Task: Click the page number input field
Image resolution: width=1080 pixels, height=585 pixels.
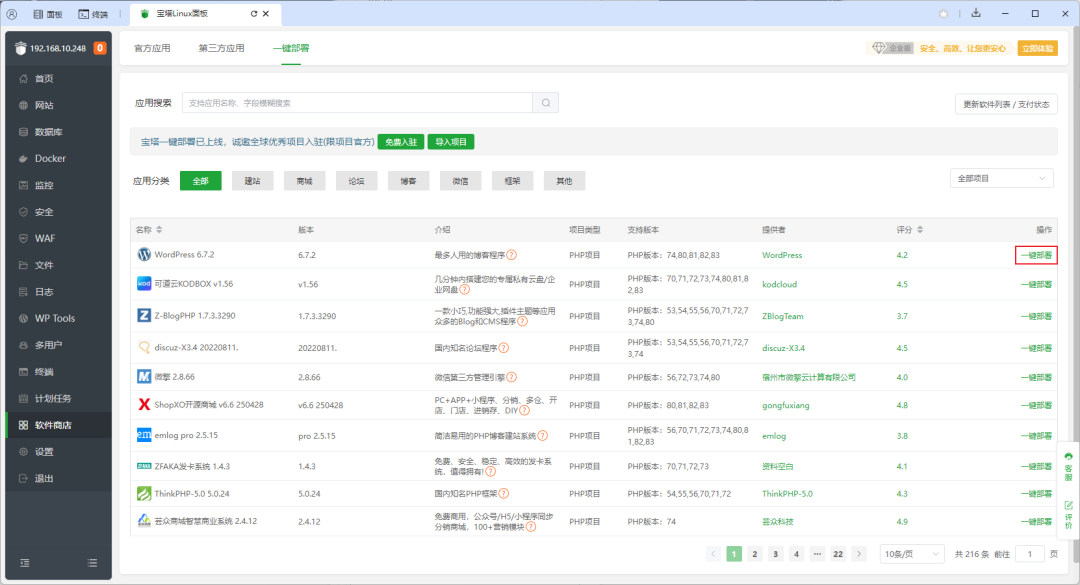Action: pyautogui.click(x=1030, y=553)
